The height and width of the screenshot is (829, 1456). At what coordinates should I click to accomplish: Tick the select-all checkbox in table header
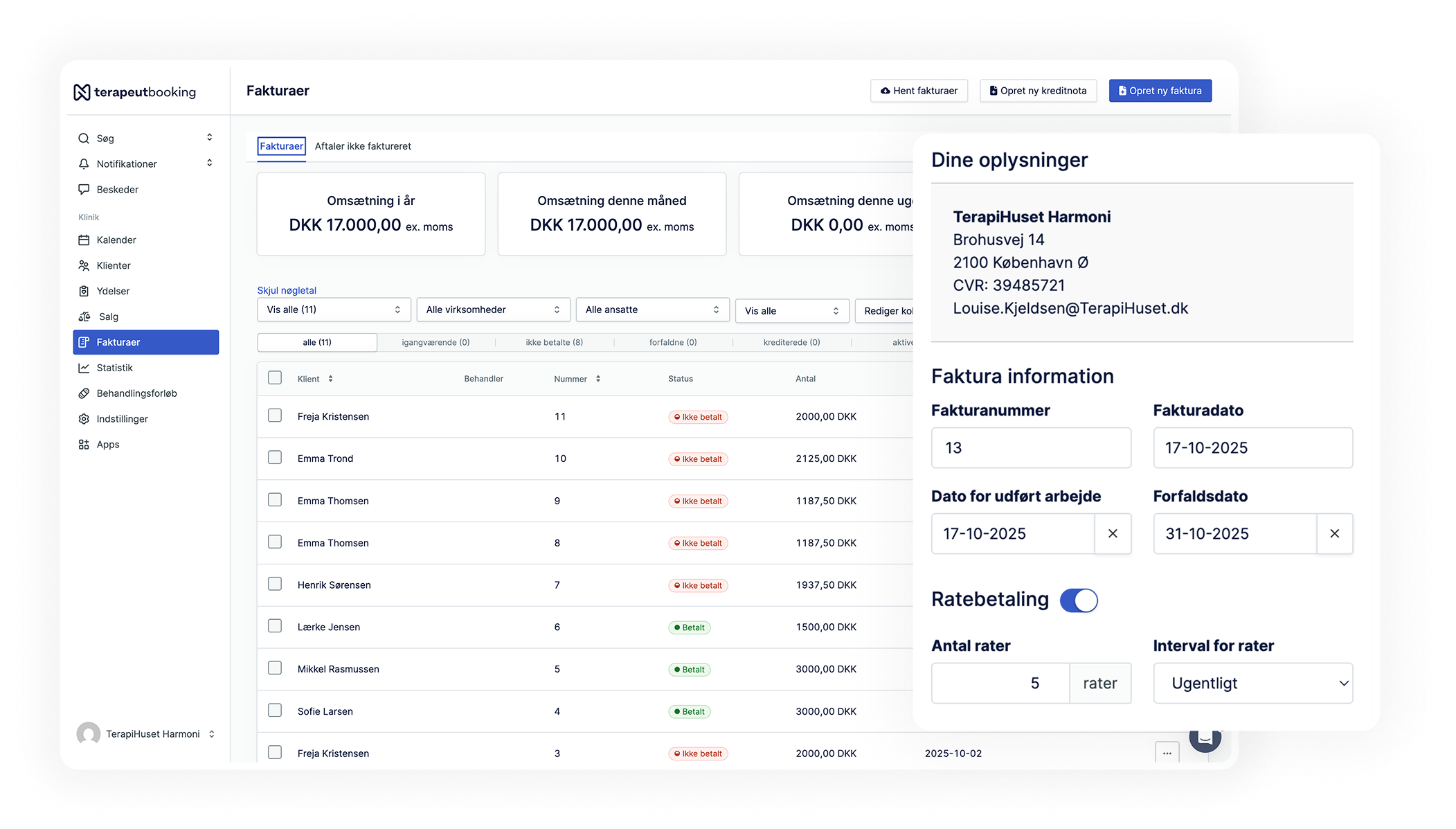[275, 377]
